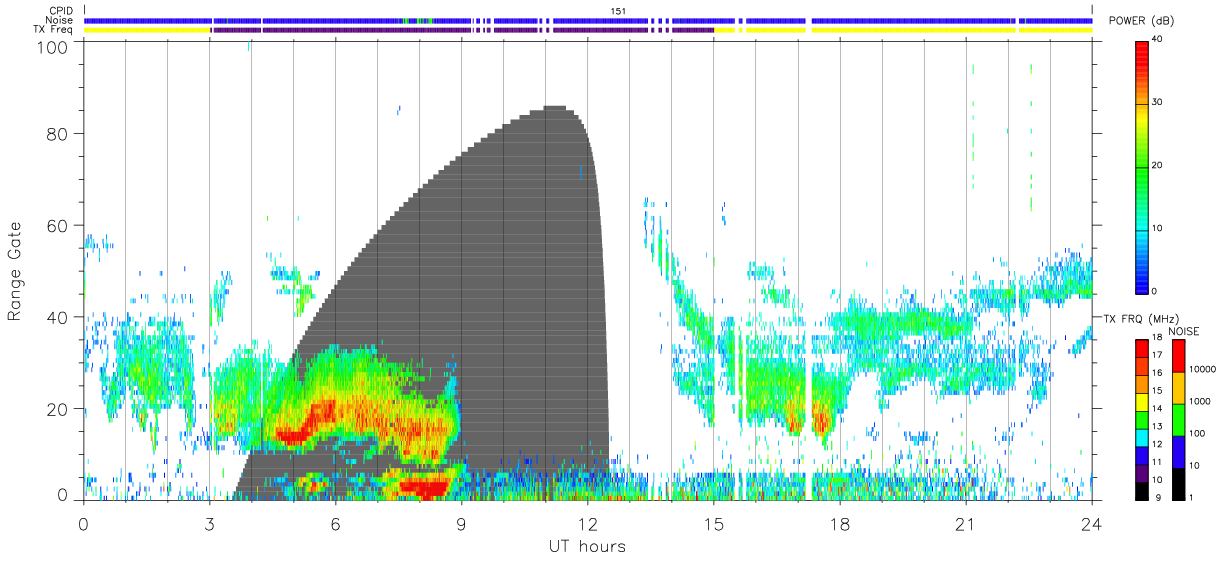The image size is (1228, 567).
Task: Click the CPID value '151'
Action: [618, 11]
